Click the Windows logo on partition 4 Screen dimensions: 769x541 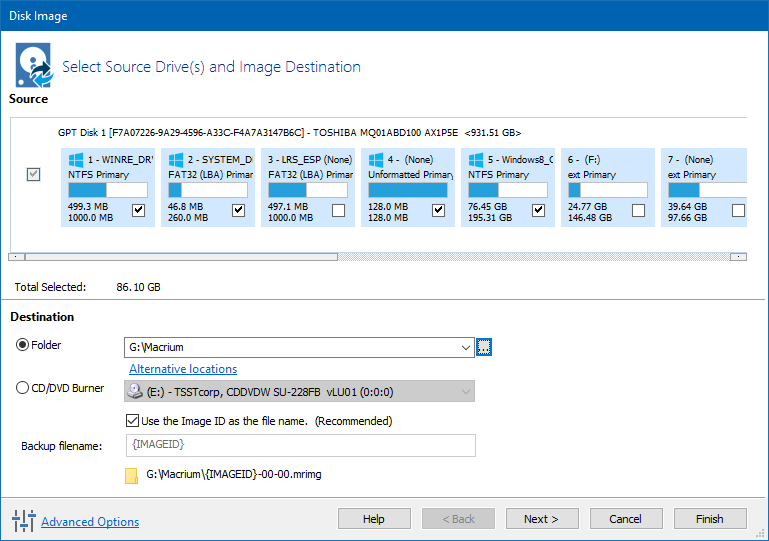(x=376, y=160)
